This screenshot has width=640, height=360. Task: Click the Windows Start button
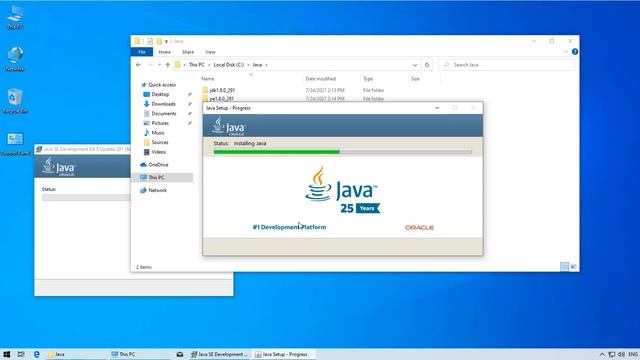point(6,354)
